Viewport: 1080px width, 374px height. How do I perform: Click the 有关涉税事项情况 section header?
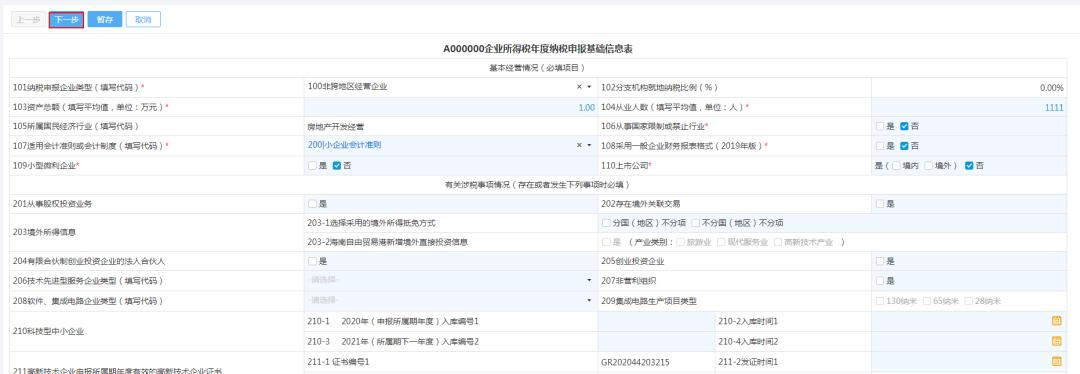click(x=537, y=185)
